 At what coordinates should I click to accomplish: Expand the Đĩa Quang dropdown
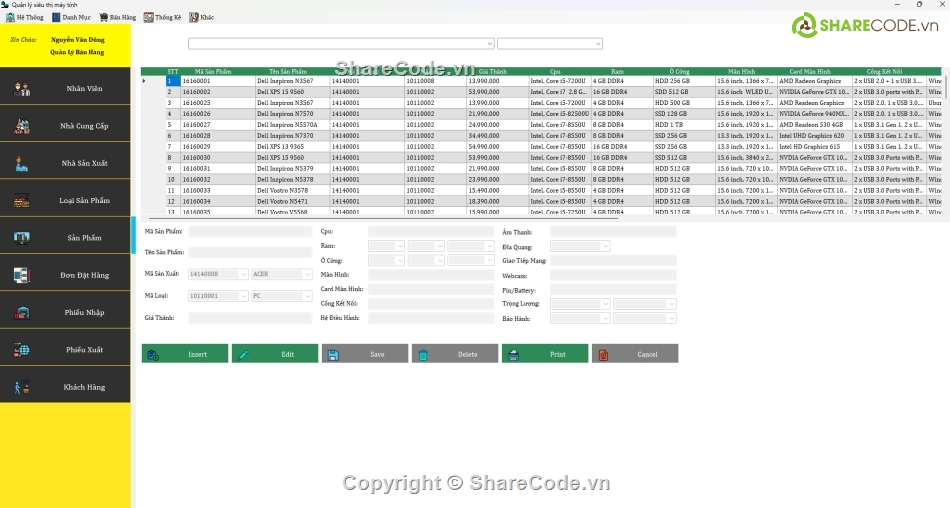(604, 246)
